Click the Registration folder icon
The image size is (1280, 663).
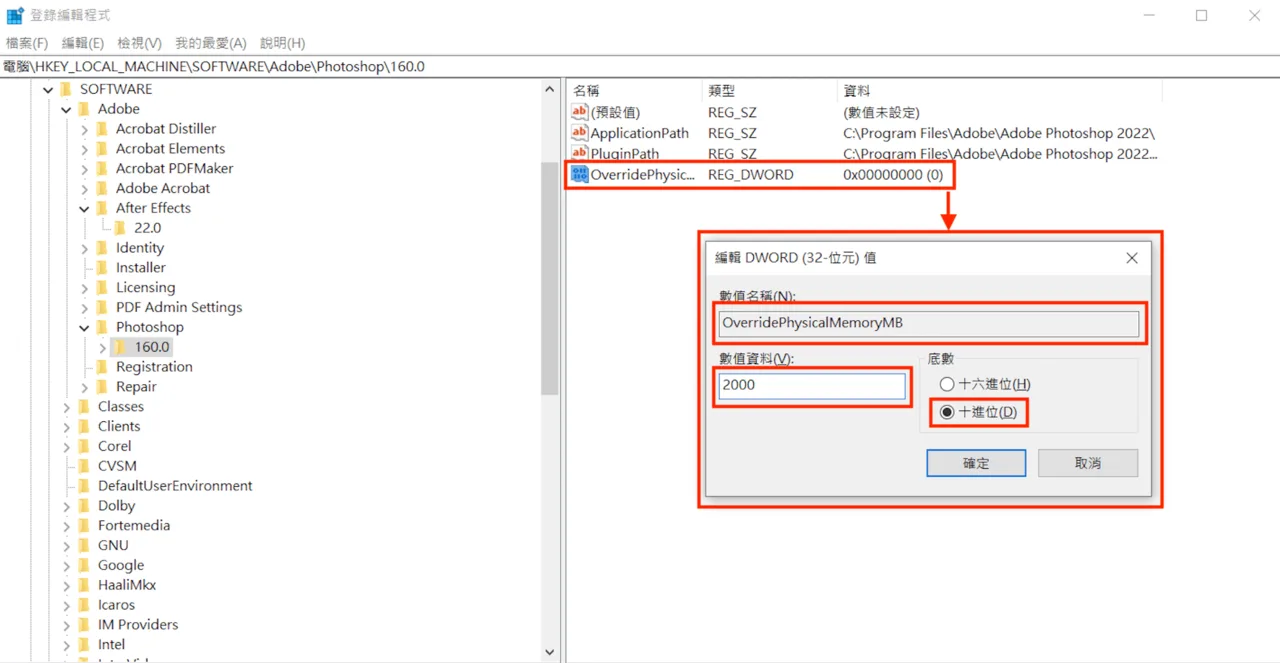(x=102, y=367)
